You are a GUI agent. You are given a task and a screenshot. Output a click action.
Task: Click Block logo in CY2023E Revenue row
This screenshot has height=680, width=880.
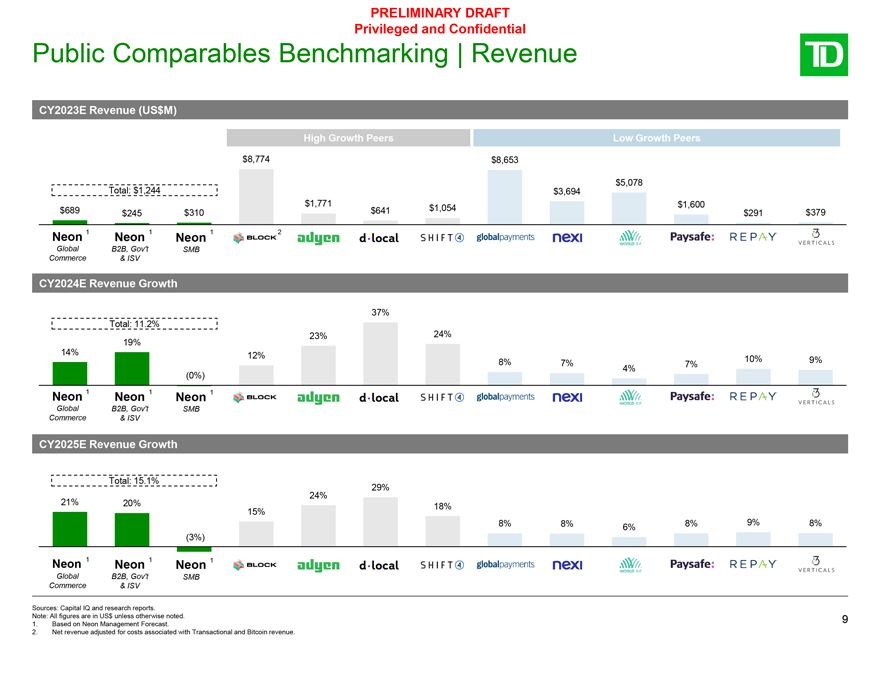255,238
